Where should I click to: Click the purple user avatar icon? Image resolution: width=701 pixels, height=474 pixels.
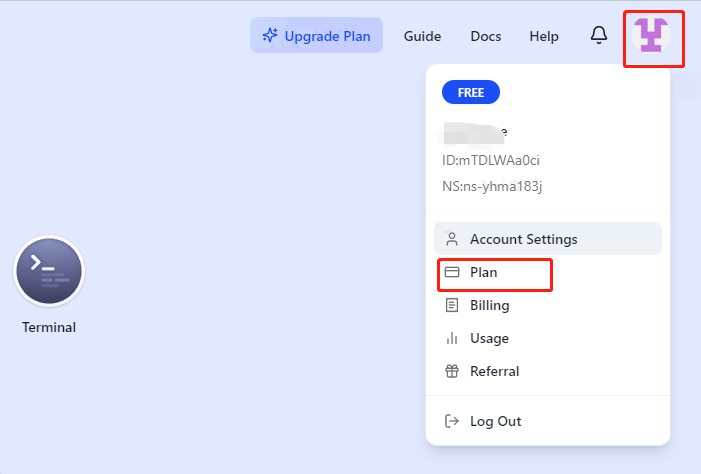[x=654, y=37]
